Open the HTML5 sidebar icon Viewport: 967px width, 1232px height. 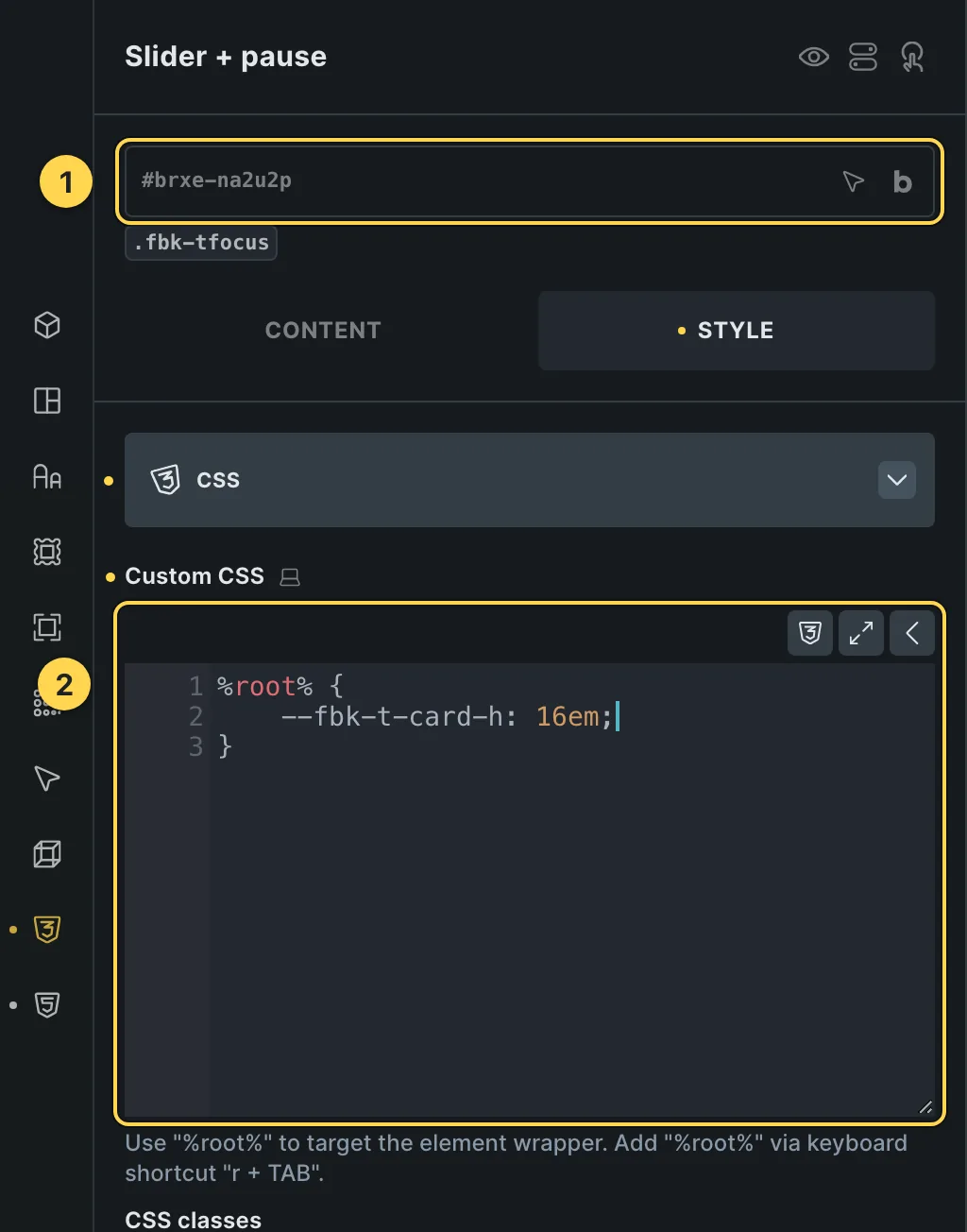[47, 1005]
